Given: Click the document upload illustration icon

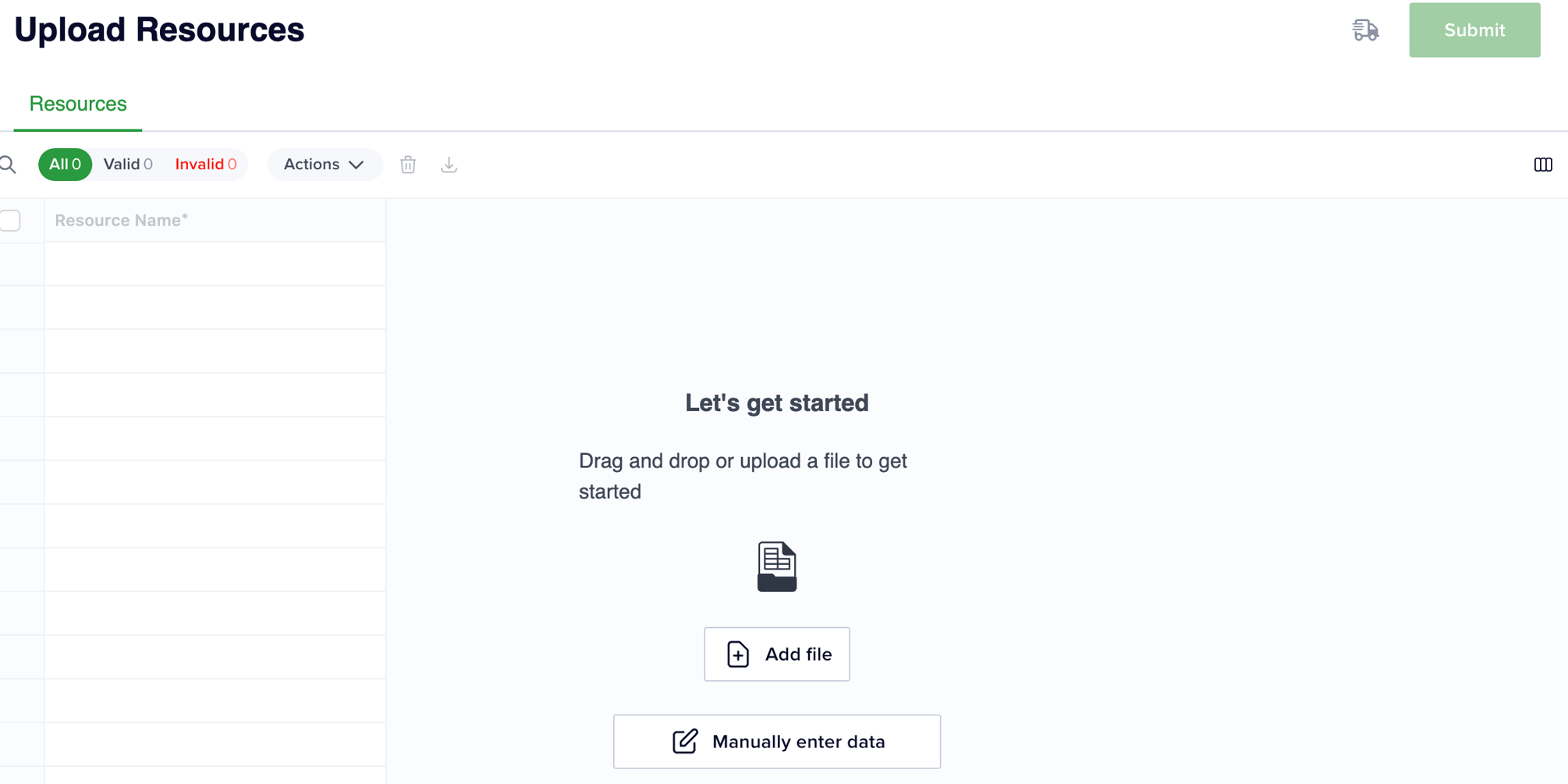Looking at the screenshot, I should (x=776, y=566).
